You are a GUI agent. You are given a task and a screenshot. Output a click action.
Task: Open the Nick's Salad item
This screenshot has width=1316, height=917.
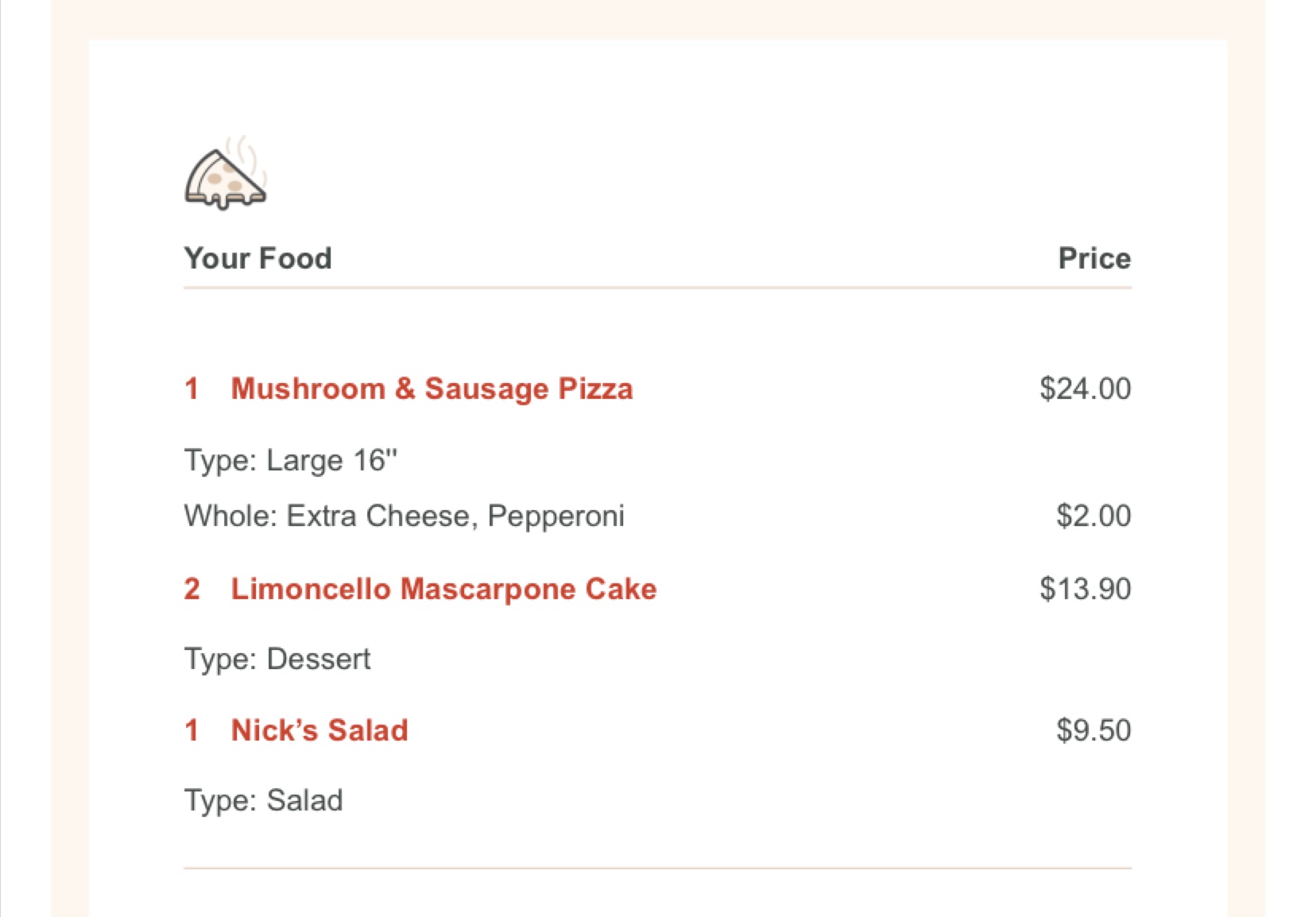tap(319, 730)
